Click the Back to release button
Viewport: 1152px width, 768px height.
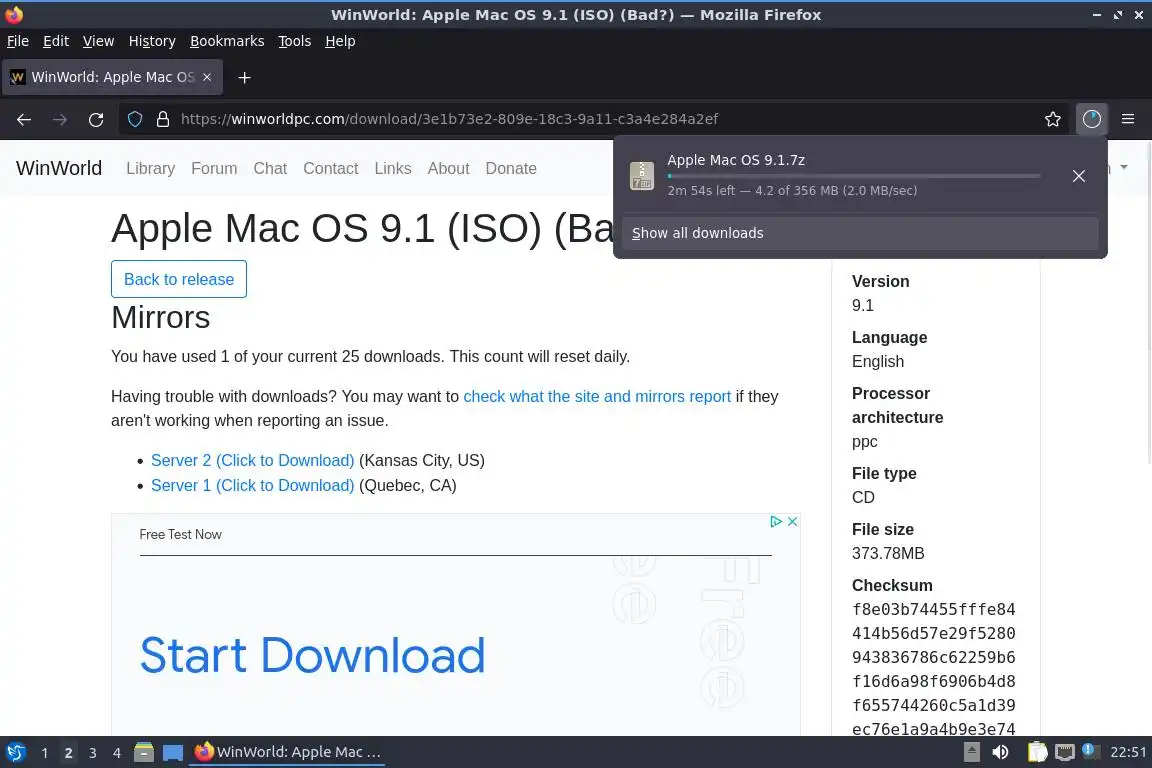click(179, 279)
